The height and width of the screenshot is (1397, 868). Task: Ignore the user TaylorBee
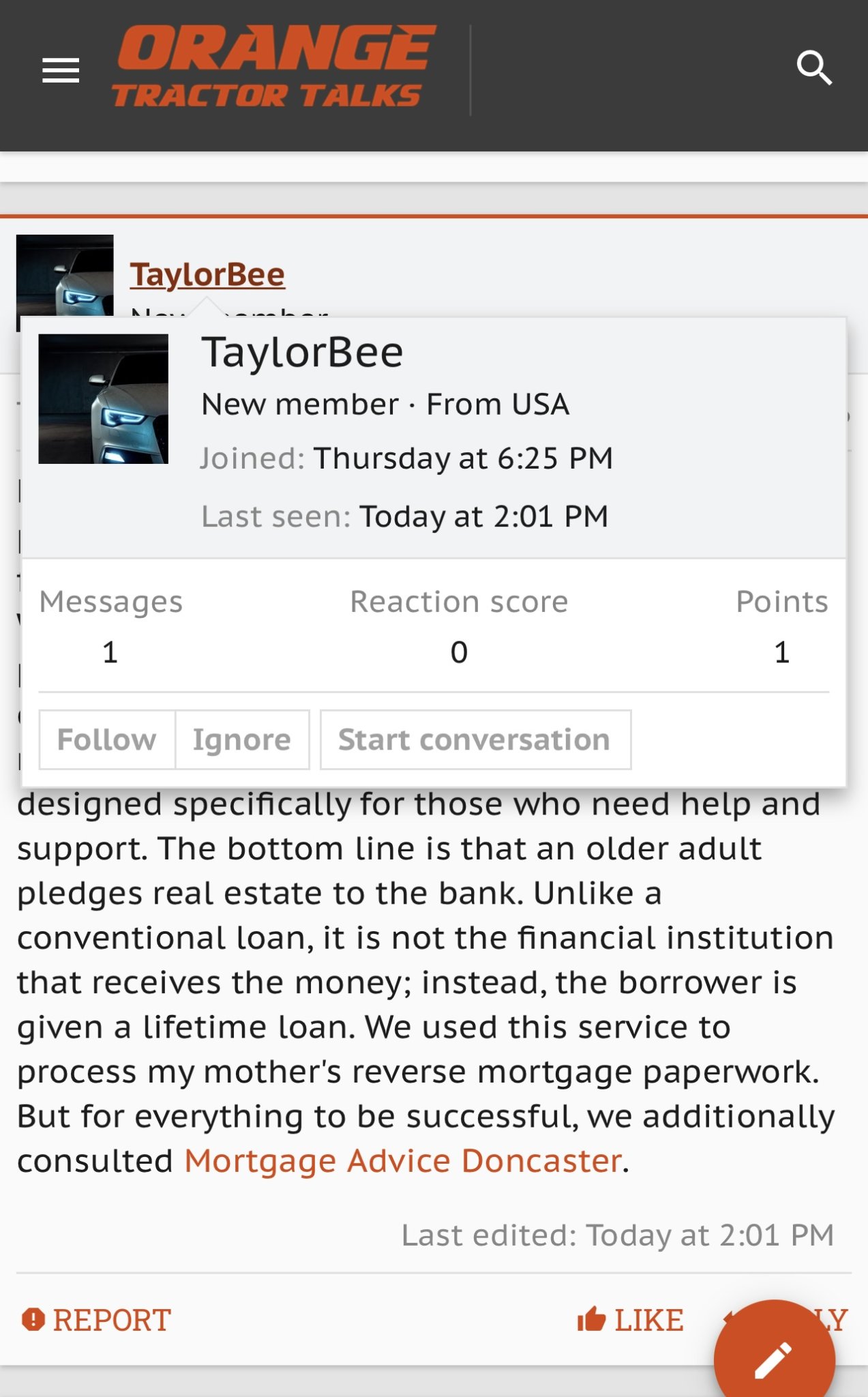(x=242, y=740)
